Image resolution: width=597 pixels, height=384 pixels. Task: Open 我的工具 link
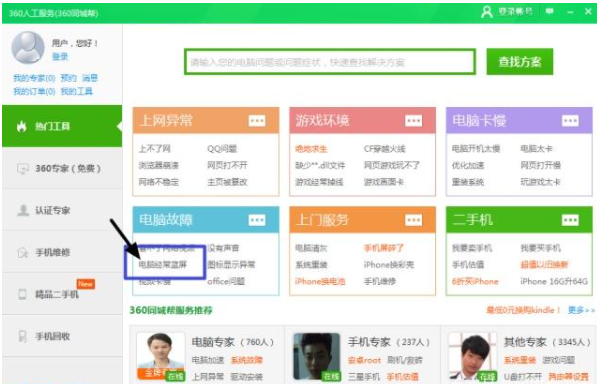pos(77,91)
